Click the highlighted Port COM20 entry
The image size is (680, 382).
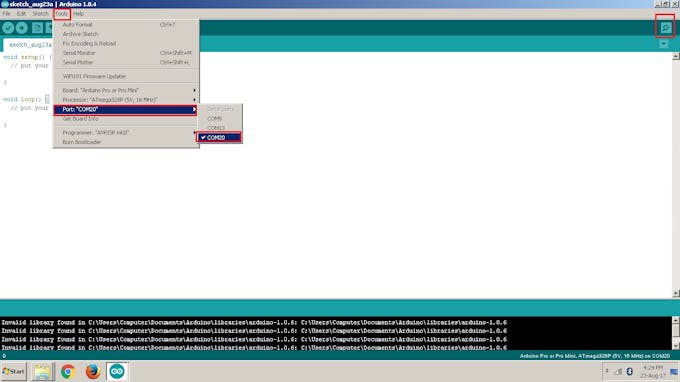point(126,109)
